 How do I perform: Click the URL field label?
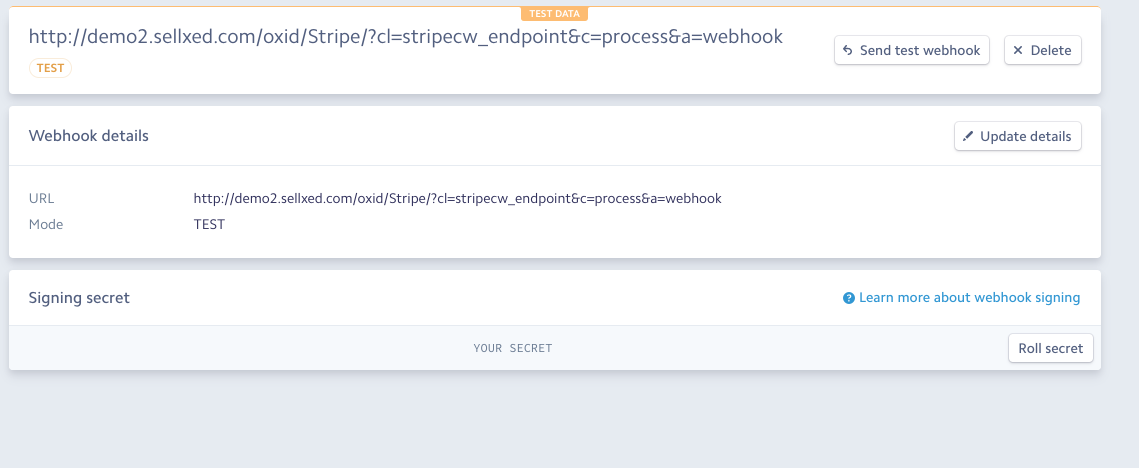(42, 198)
